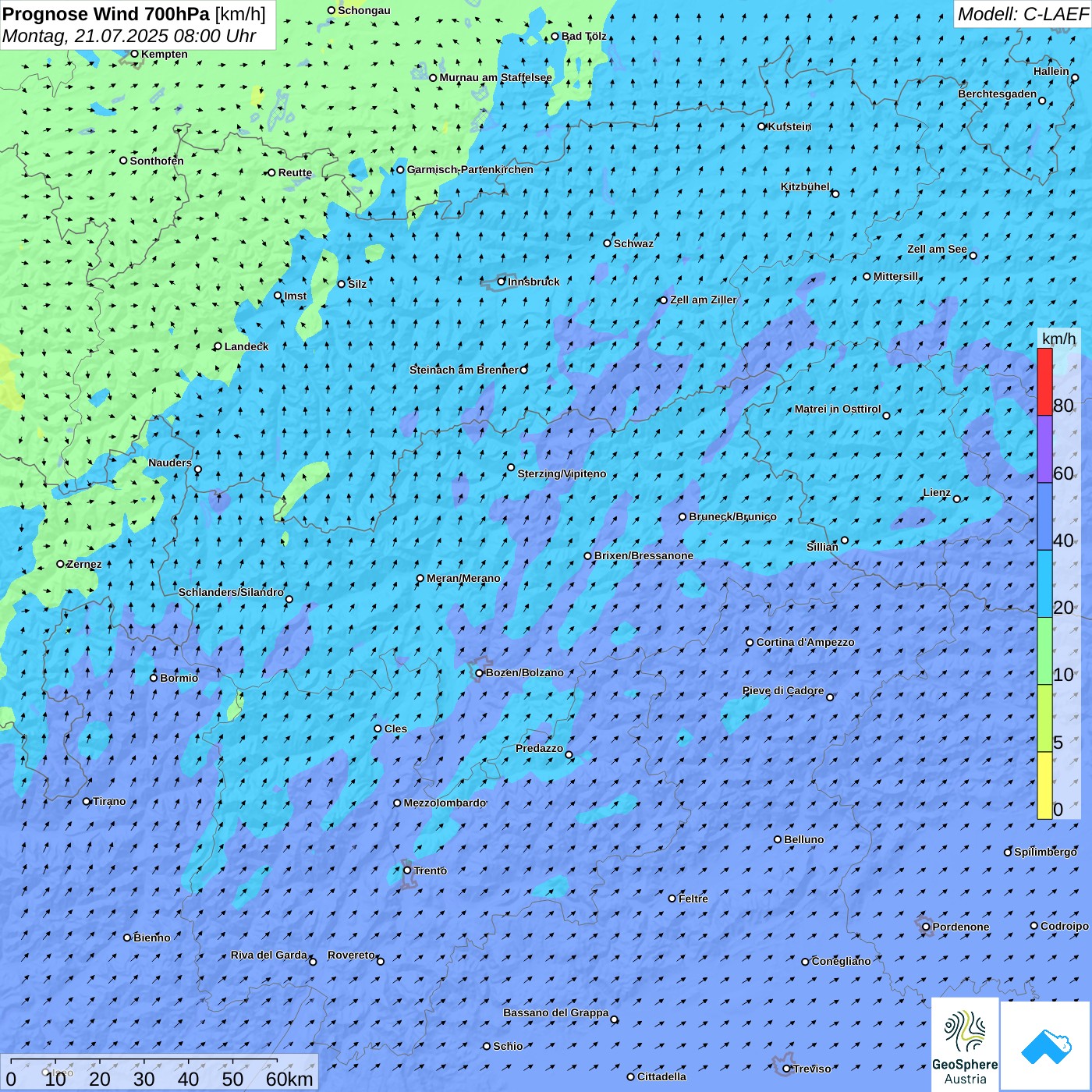
Task: Click the Sterzing/Vipiteno marker
Action: (x=511, y=468)
